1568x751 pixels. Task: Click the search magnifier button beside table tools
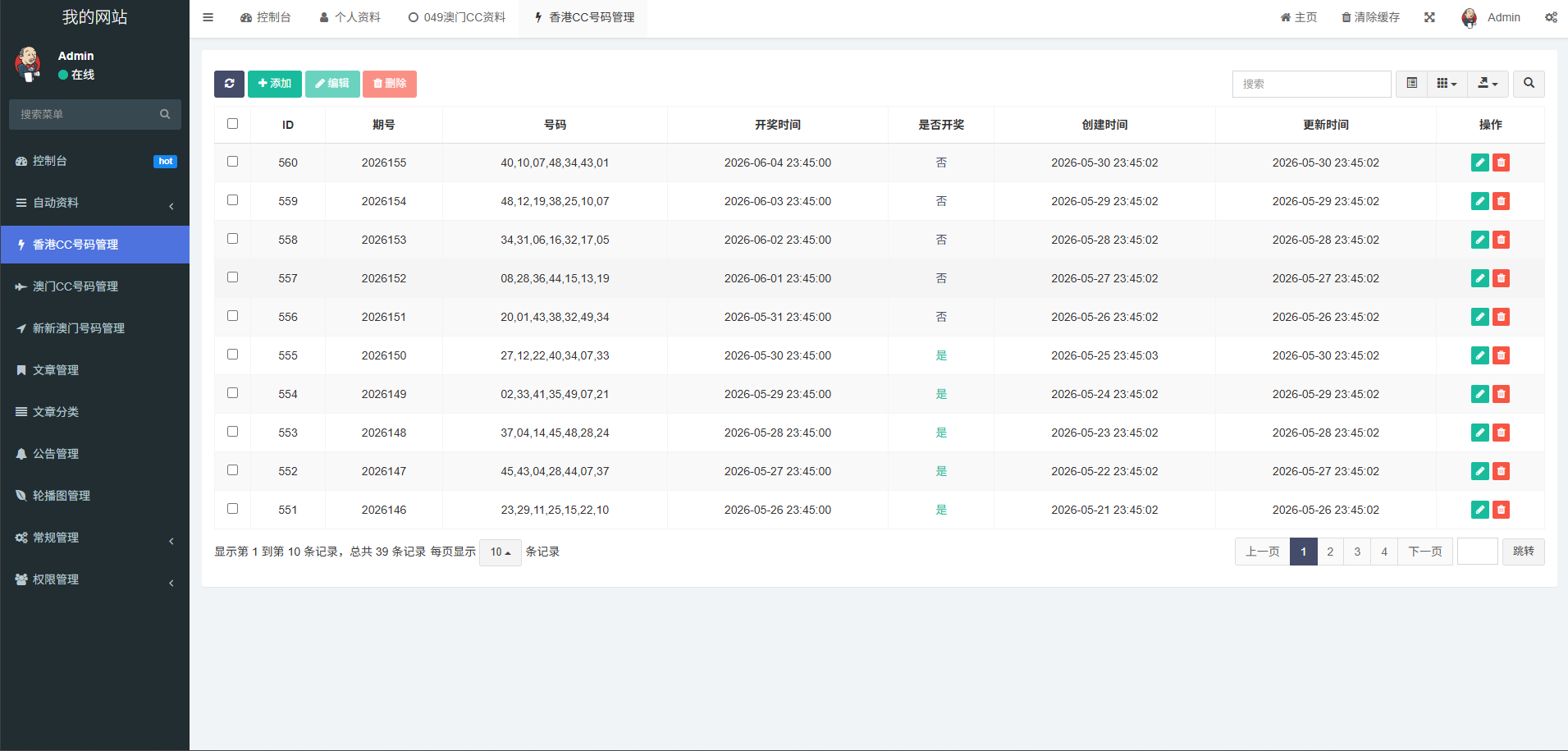click(x=1529, y=84)
